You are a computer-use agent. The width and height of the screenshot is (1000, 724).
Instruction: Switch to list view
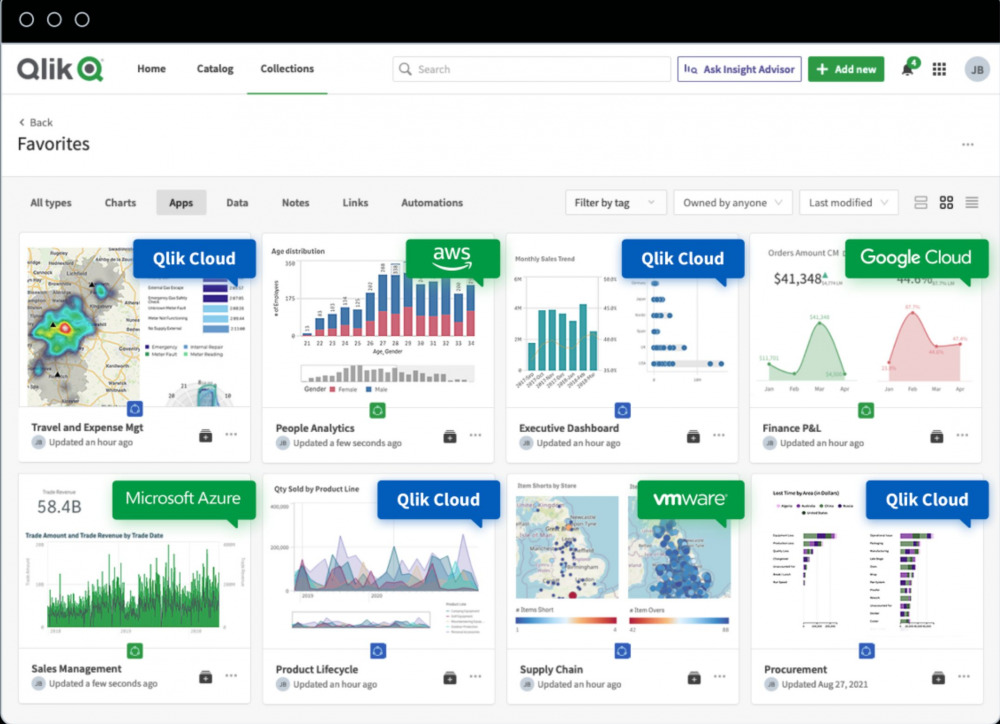tap(971, 203)
